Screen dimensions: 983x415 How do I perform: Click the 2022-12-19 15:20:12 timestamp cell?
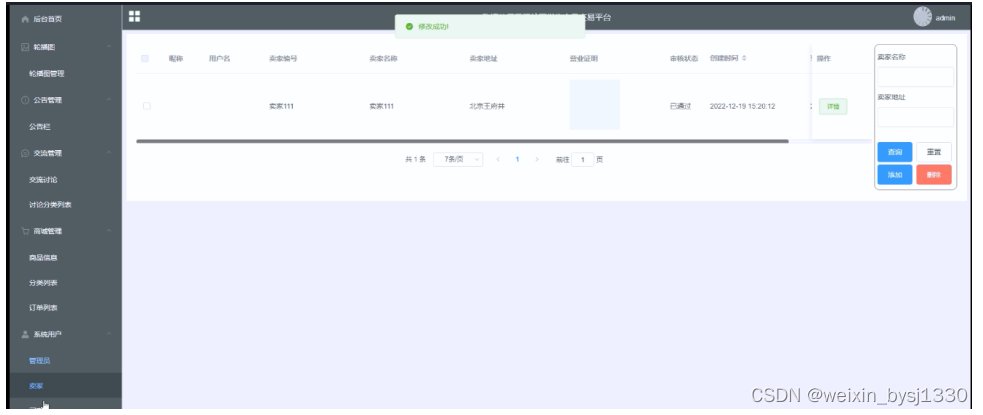coord(742,106)
